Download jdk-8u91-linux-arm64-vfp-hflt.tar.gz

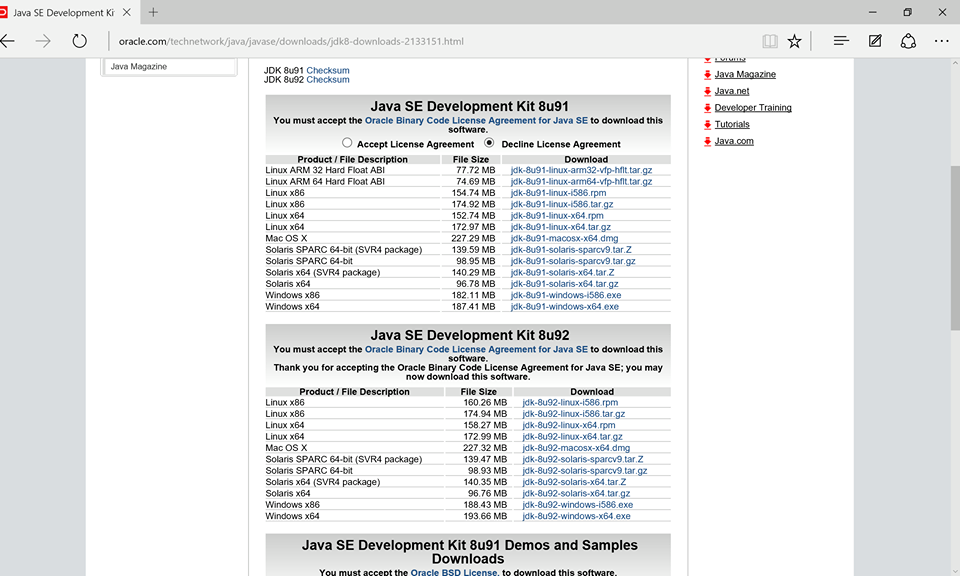tap(581, 182)
